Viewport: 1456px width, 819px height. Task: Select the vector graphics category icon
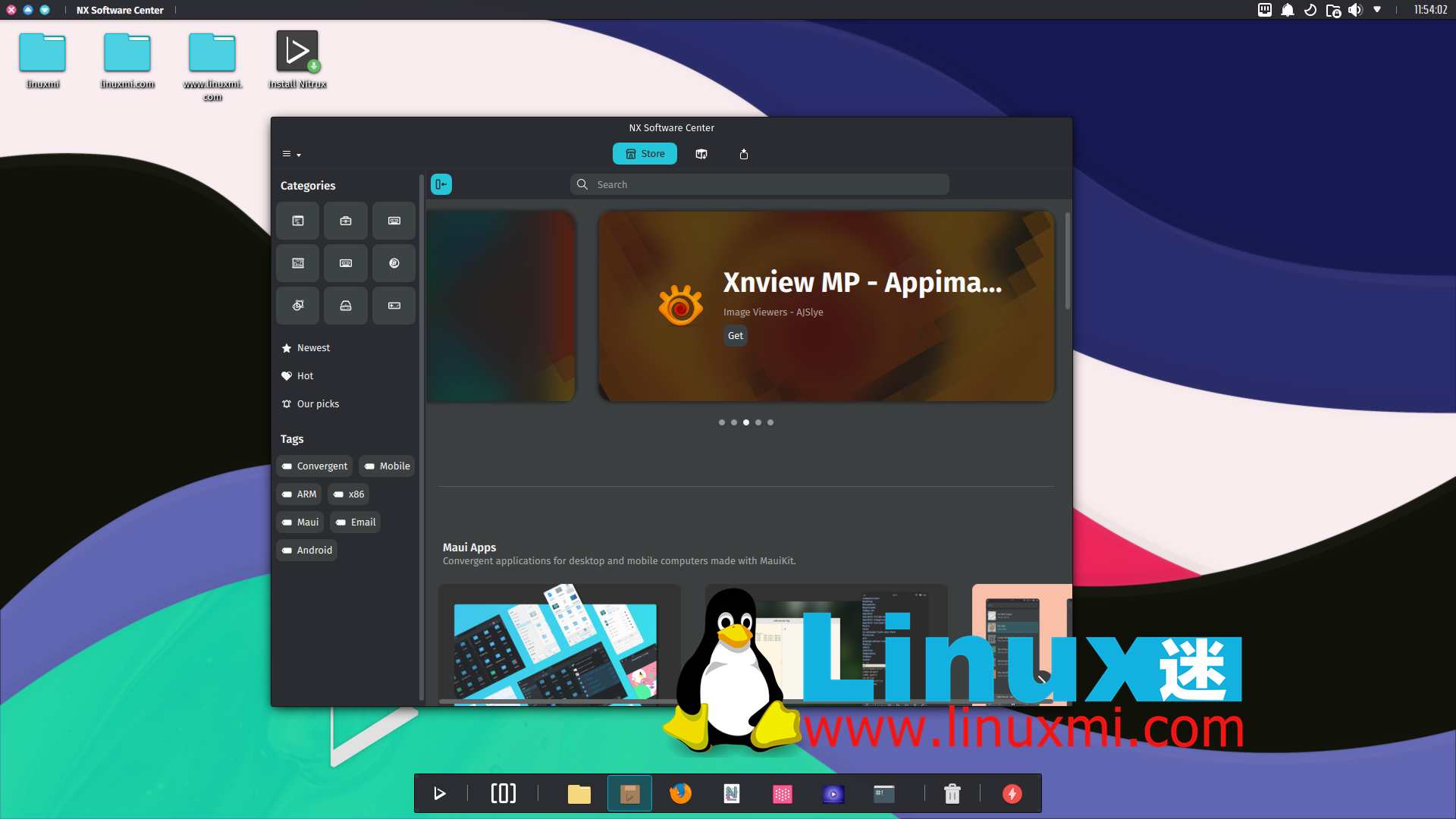(298, 306)
